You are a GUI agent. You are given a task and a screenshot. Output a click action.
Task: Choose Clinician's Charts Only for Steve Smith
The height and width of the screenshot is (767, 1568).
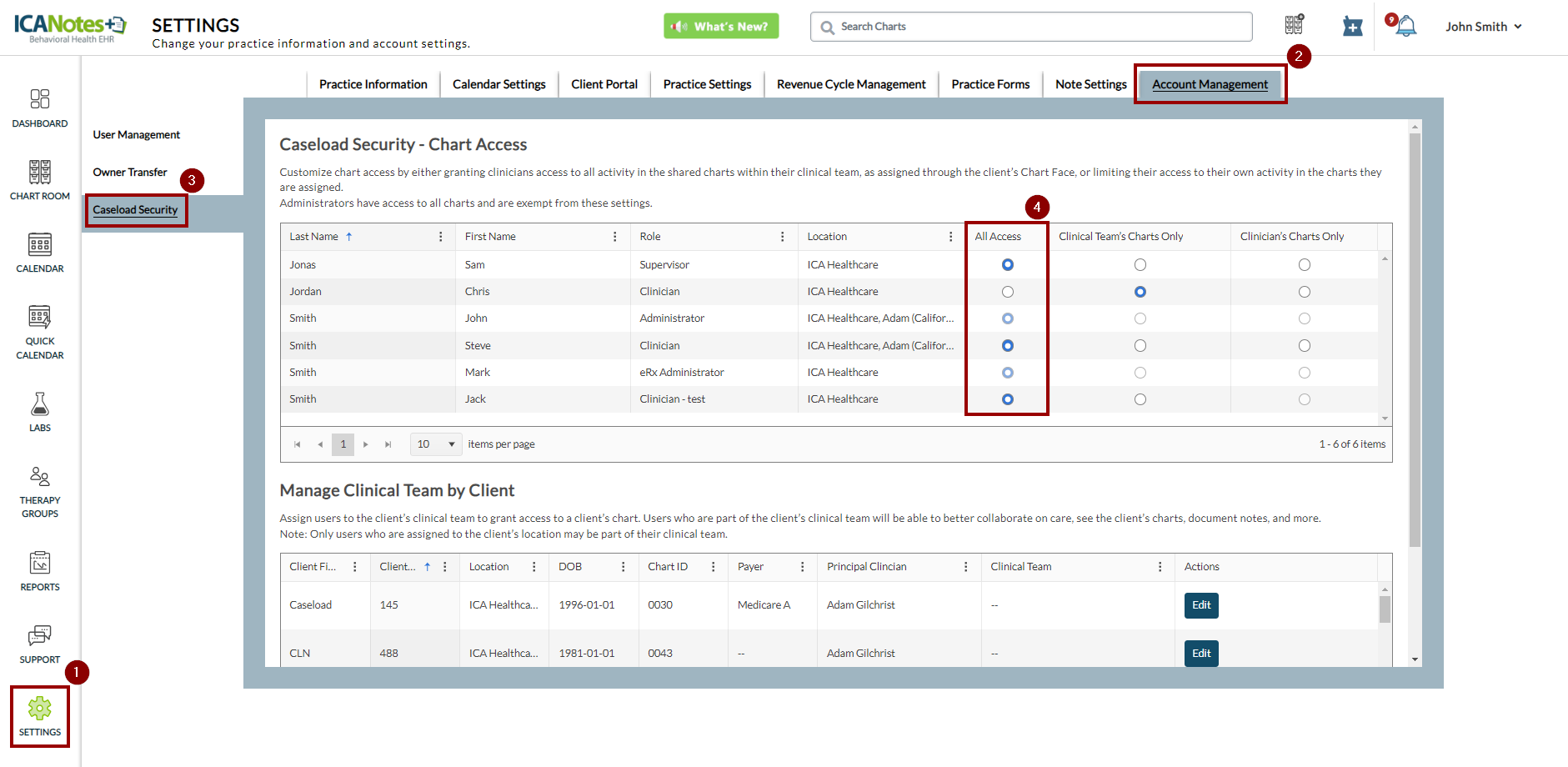[x=1304, y=346]
